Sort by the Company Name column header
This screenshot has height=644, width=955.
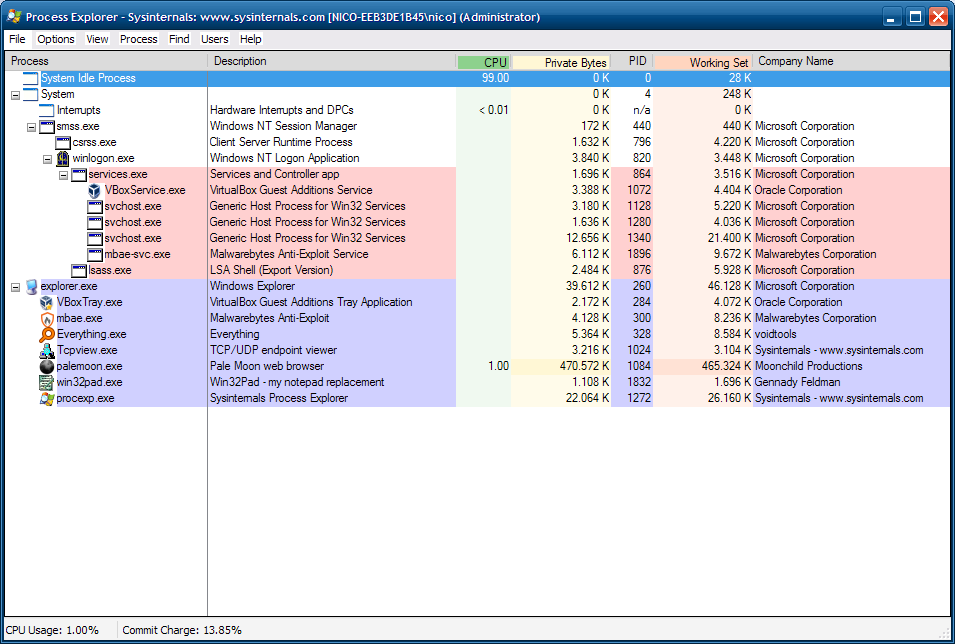[x=851, y=61]
